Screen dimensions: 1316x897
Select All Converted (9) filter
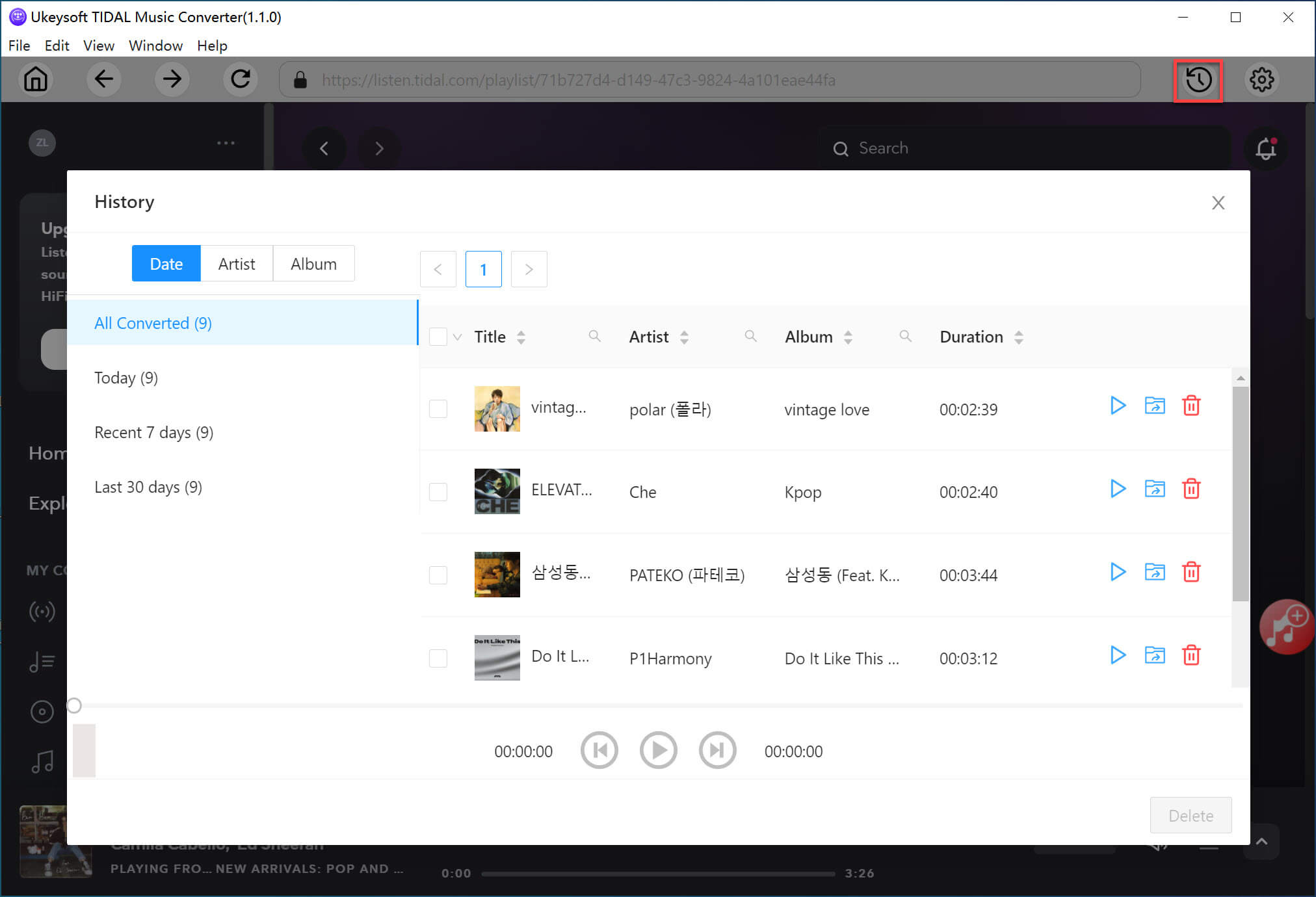242,323
